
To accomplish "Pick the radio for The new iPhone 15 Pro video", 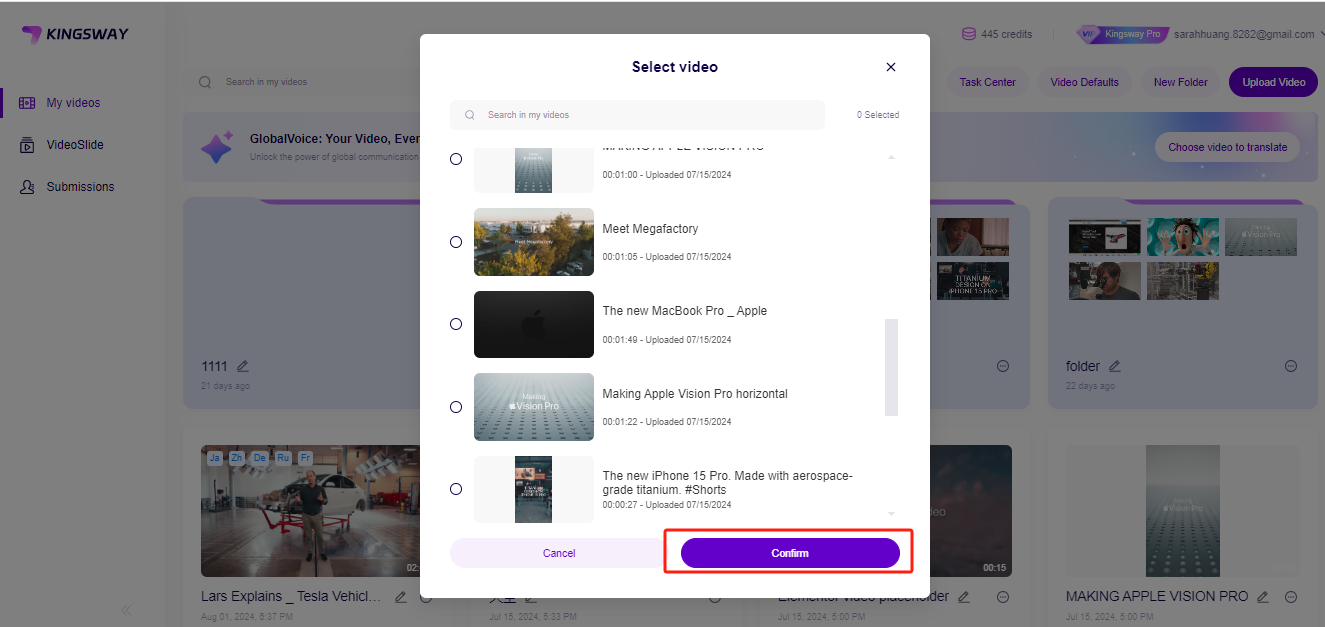I will pos(456,489).
